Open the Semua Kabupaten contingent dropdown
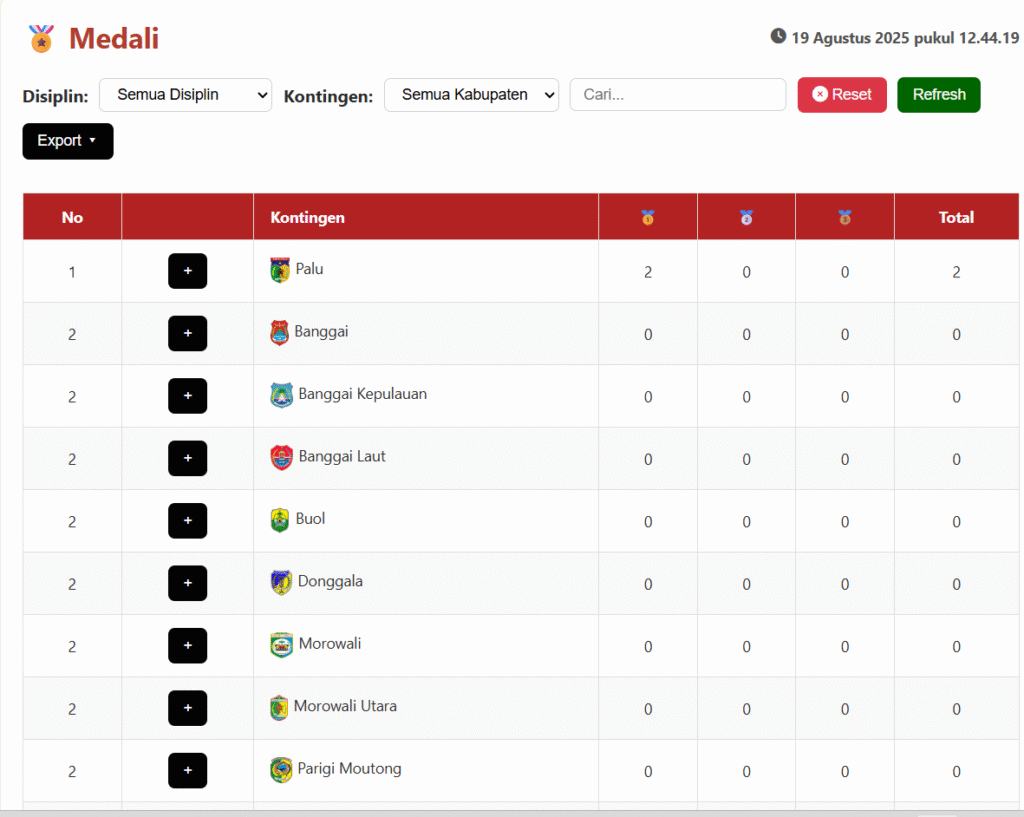The width and height of the screenshot is (1024, 817). [x=471, y=95]
